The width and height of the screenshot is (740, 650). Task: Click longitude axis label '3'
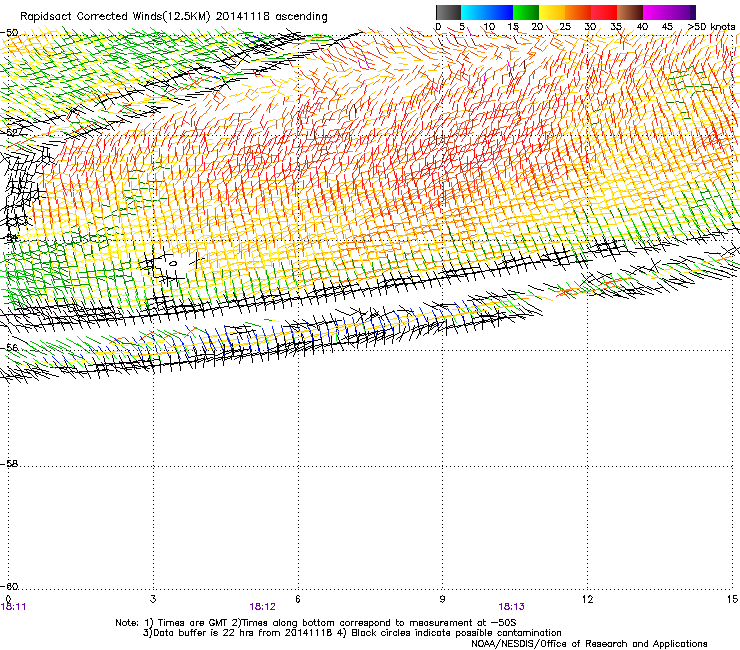153,599
